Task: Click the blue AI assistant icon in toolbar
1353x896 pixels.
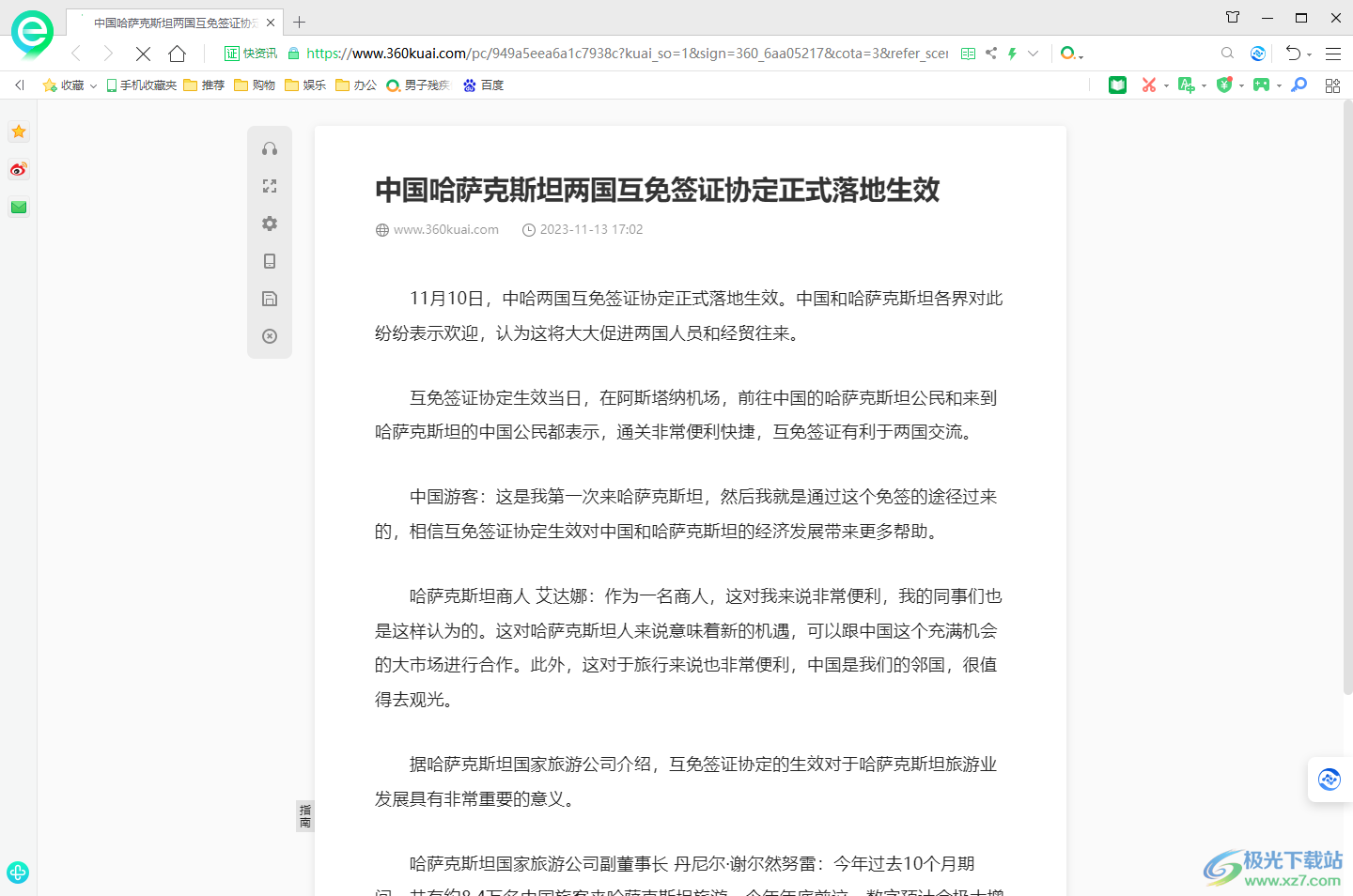Action: coord(1258,54)
